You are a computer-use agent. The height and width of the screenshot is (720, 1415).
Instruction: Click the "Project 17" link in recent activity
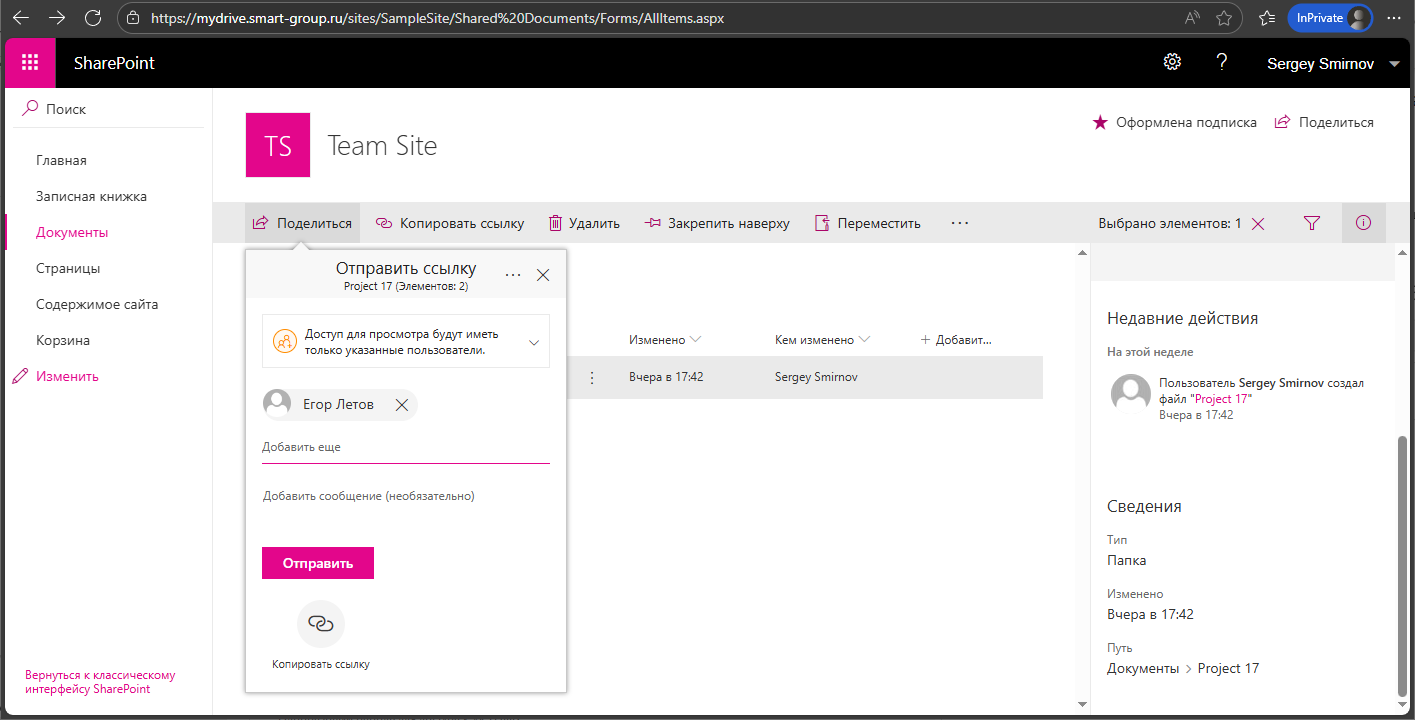(x=1220, y=399)
